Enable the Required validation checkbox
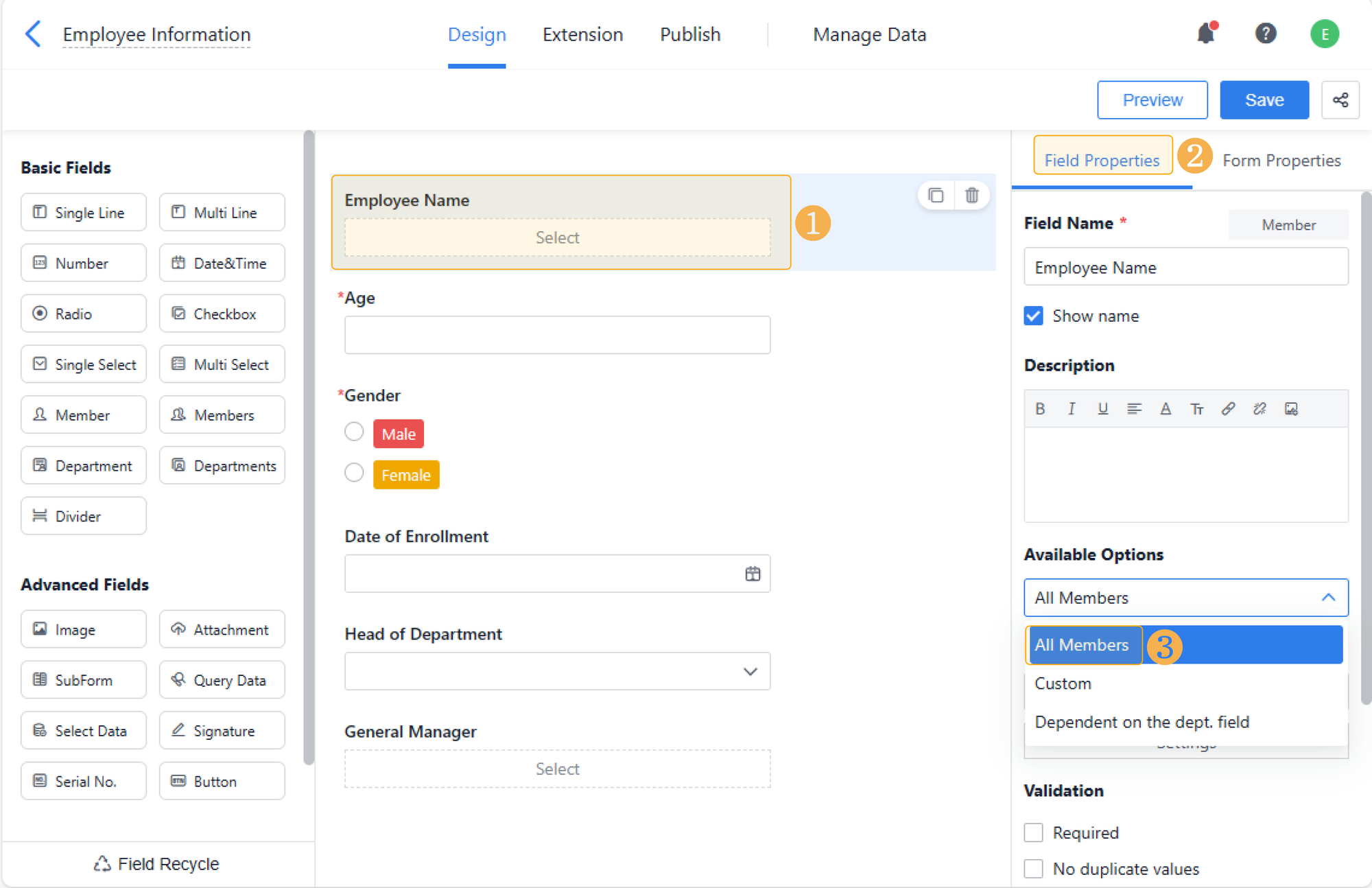The image size is (1372, 888). click(x=1035, y=831)
